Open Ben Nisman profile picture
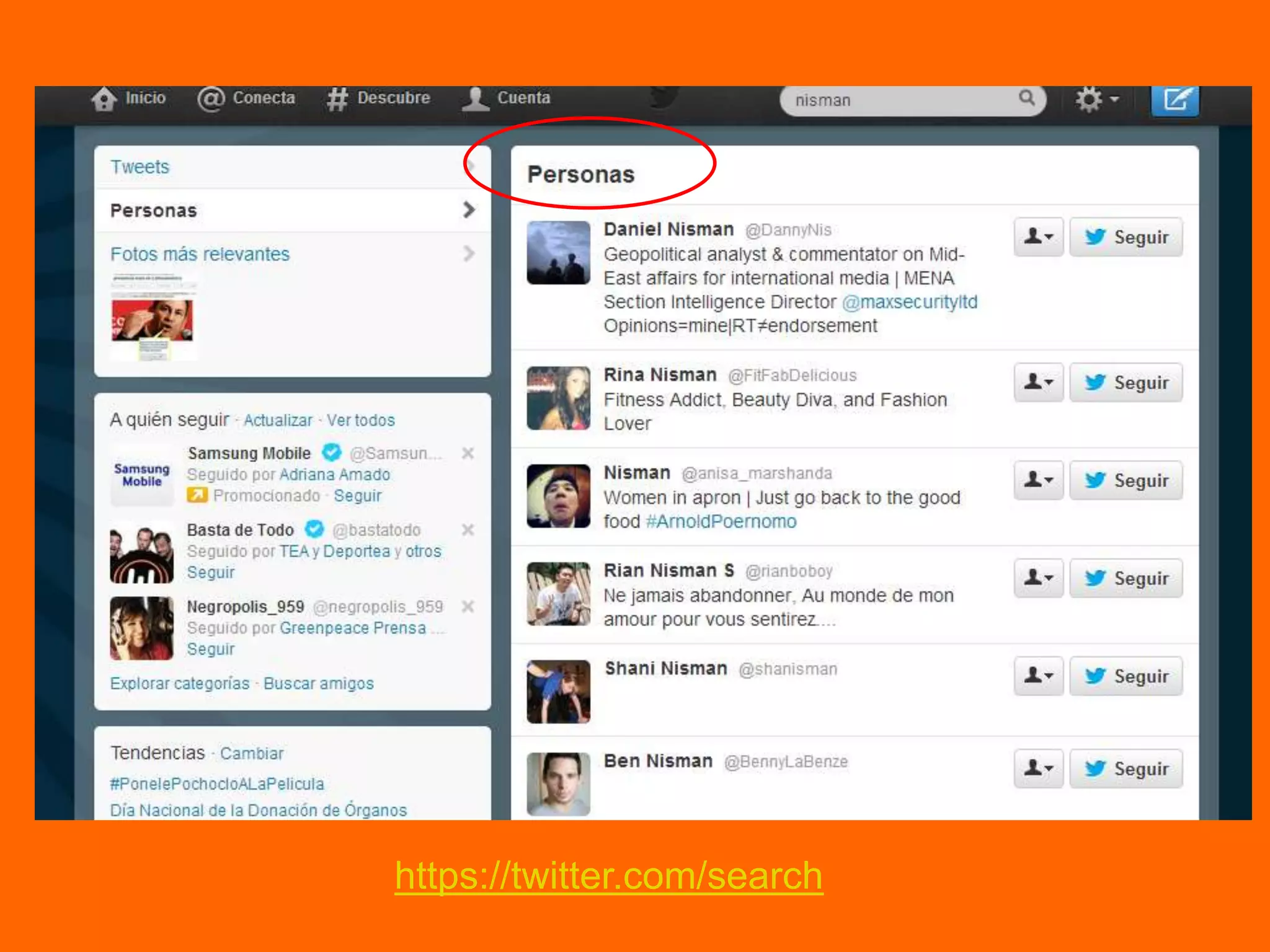The width and height of the screenshot is (1270, 952). pyautogui.click(x=558, y=784)
